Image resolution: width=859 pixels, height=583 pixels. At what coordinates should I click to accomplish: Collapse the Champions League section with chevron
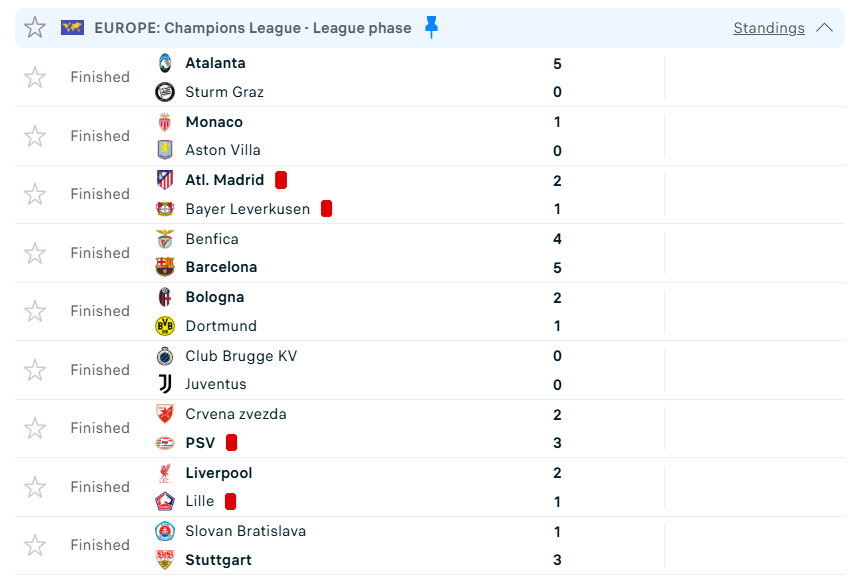824,27
